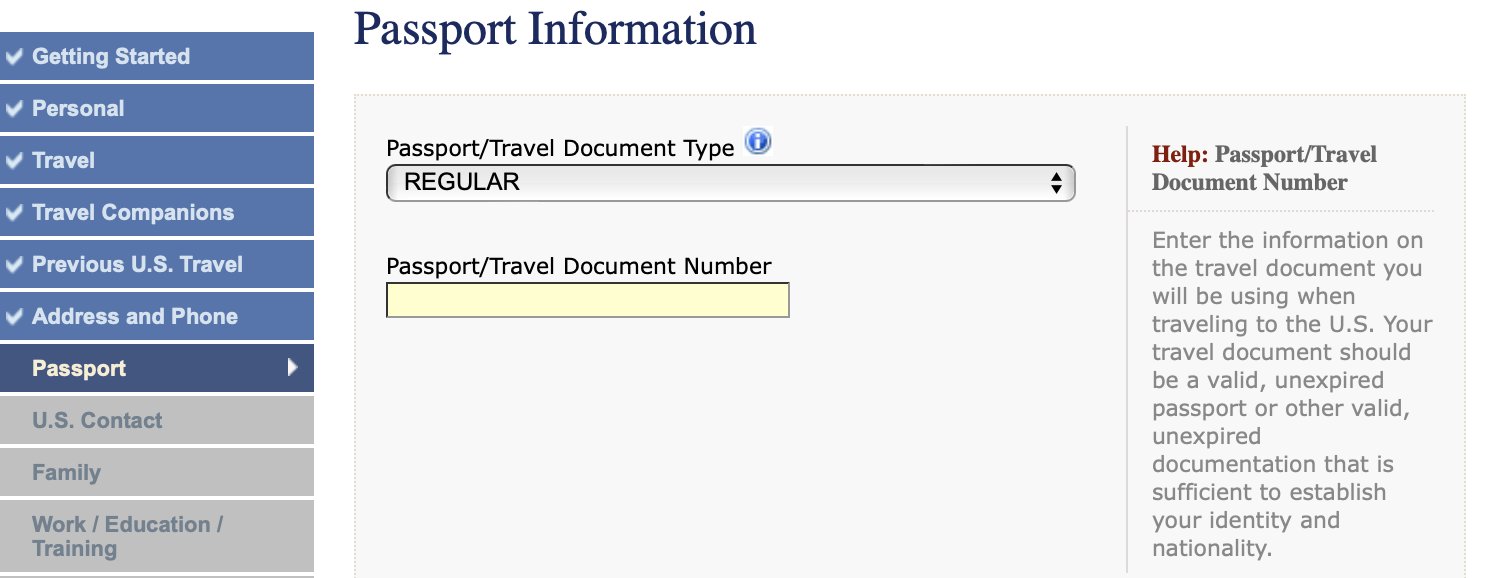Focus the Passport/Travel Document Number field
The image size is (1502, 578).
click(588, 300)
